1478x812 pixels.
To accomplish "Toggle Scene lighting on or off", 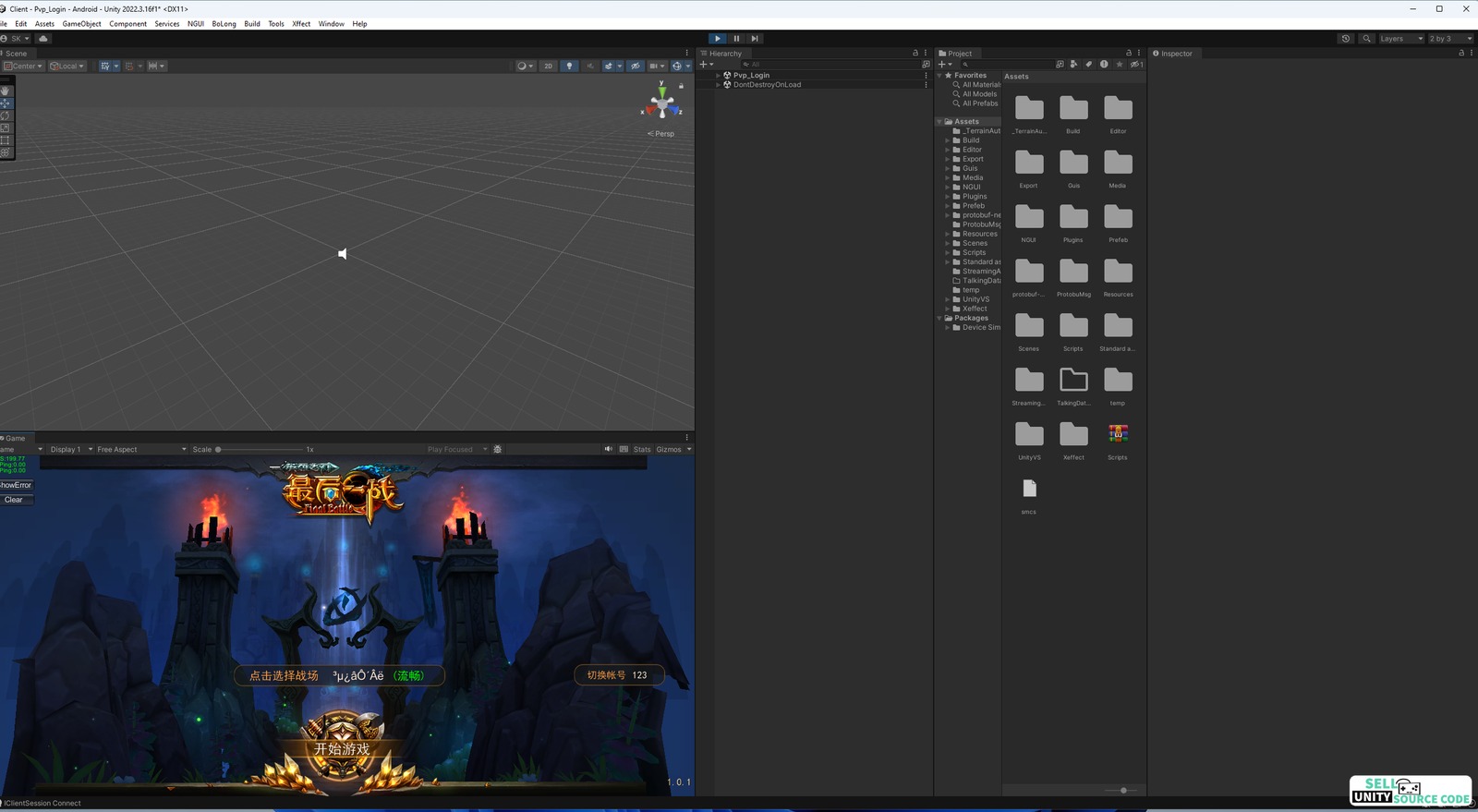I will point(569,67).
